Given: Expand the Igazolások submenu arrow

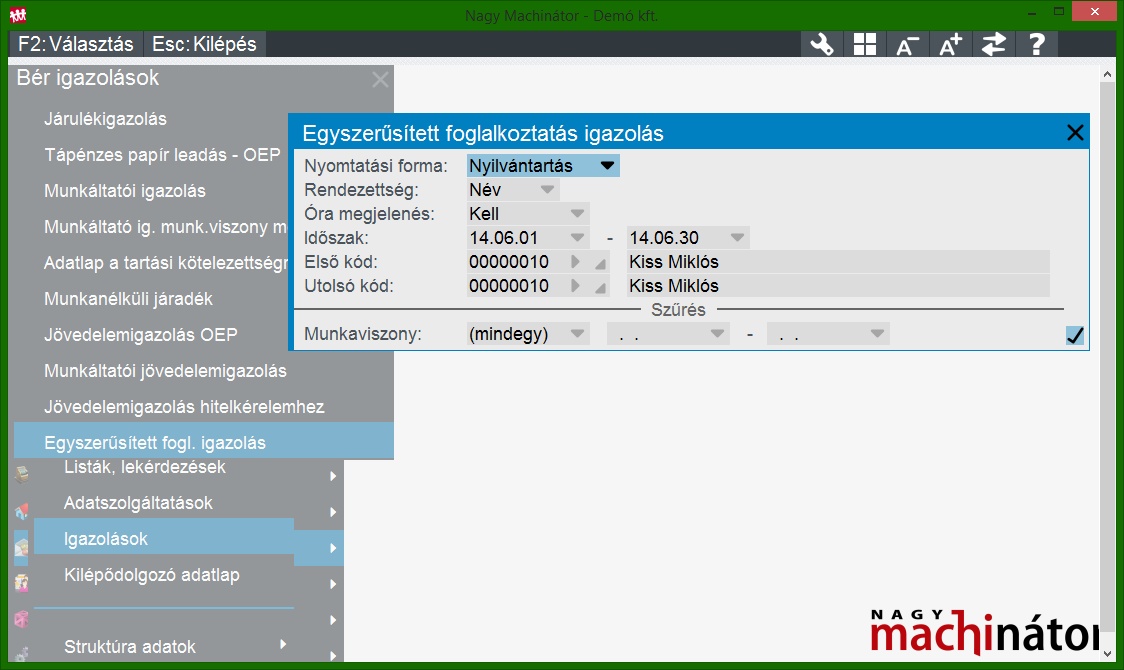Looking at the screenshot, I should 333,548.
